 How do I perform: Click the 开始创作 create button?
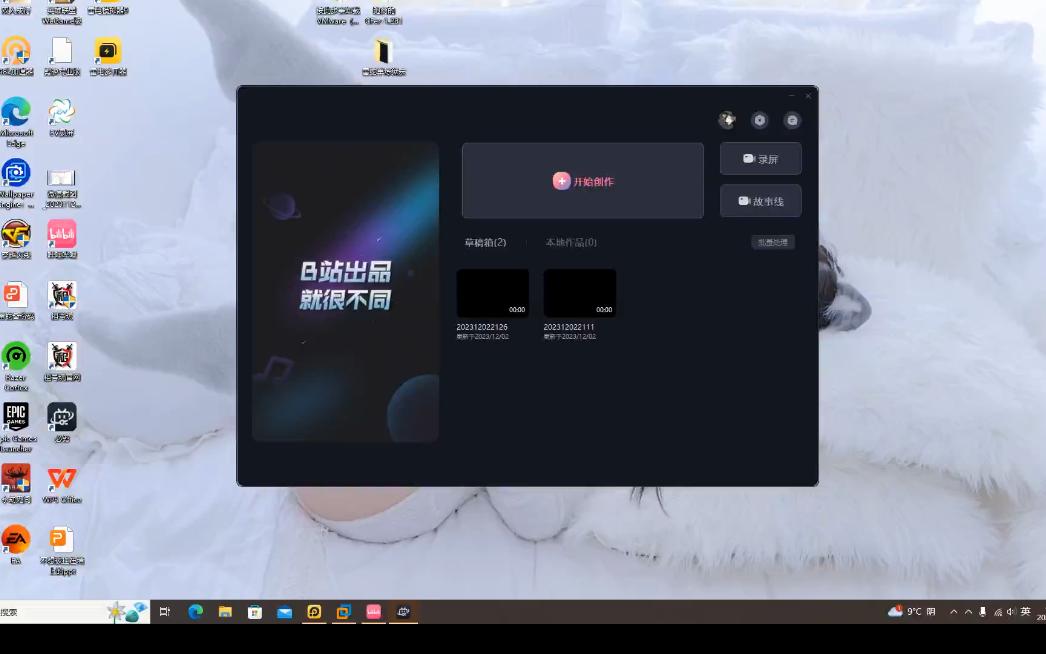582,181
